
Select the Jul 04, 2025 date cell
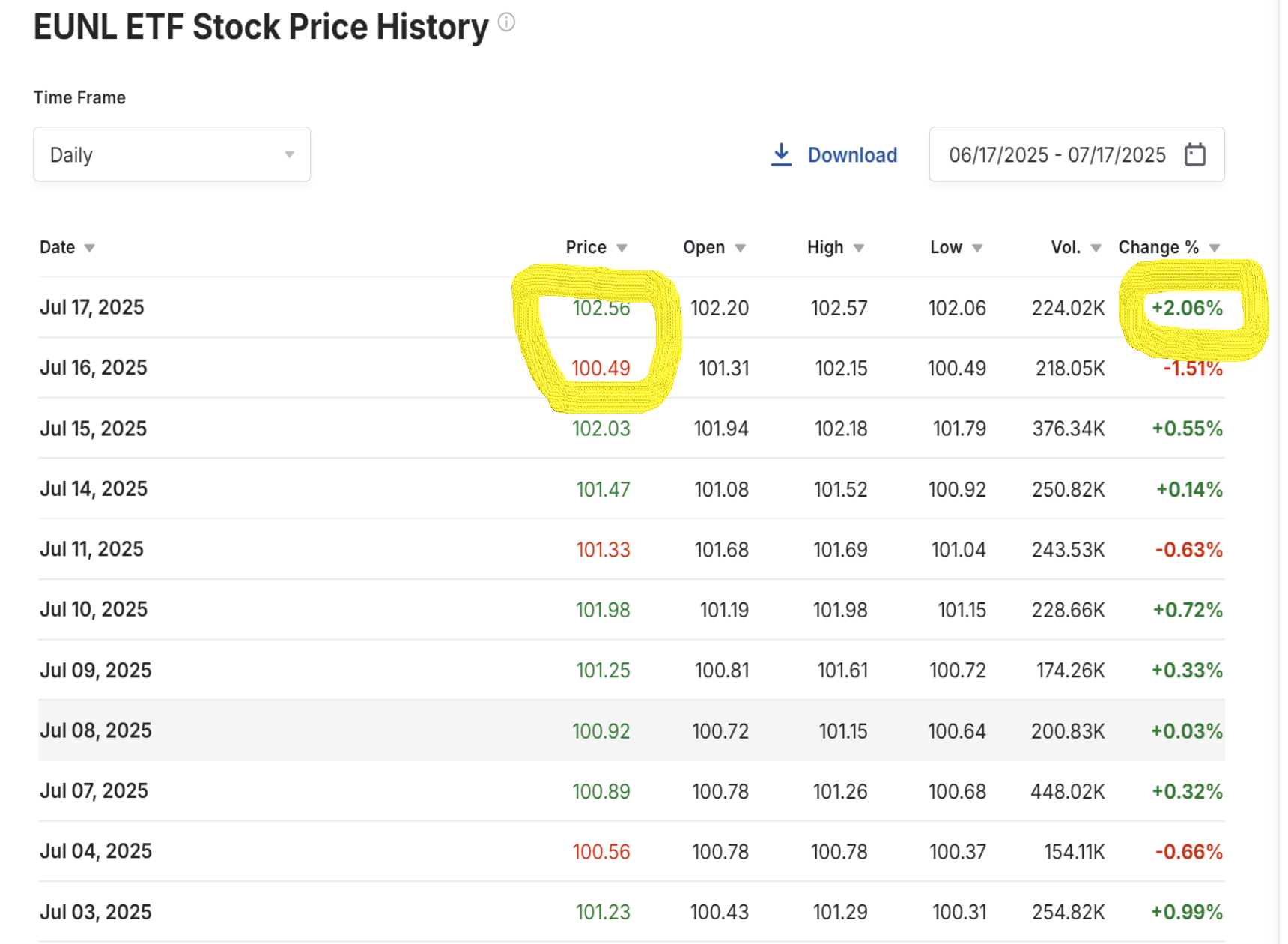95,851
